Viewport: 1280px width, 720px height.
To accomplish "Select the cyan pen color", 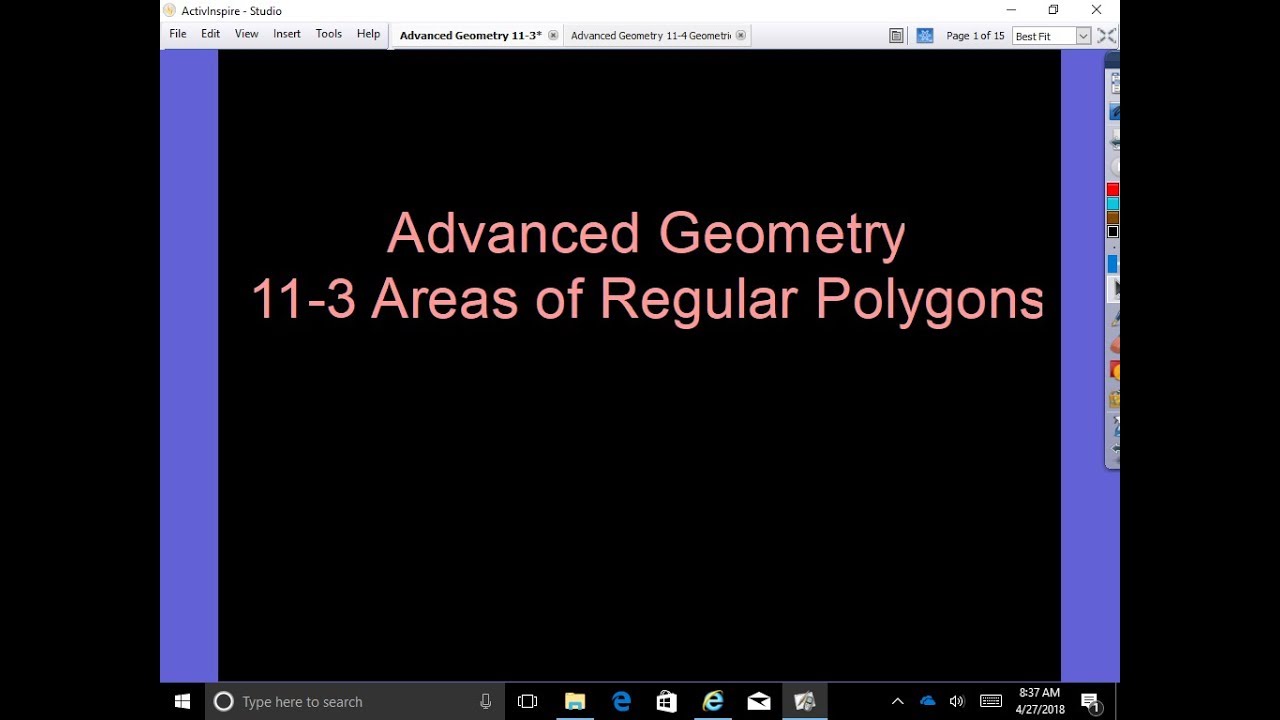I will 1113,204.
